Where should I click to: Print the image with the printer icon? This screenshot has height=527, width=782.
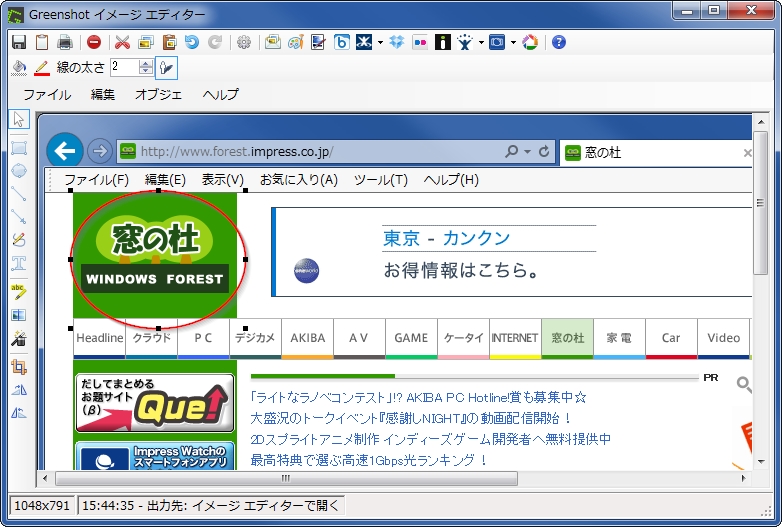(65, 42)
